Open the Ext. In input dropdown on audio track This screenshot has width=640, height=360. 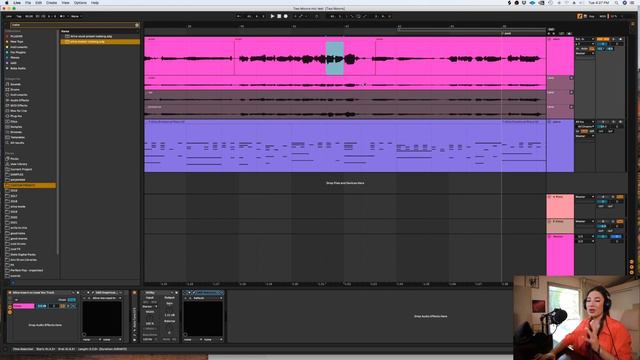pos(585,39)
